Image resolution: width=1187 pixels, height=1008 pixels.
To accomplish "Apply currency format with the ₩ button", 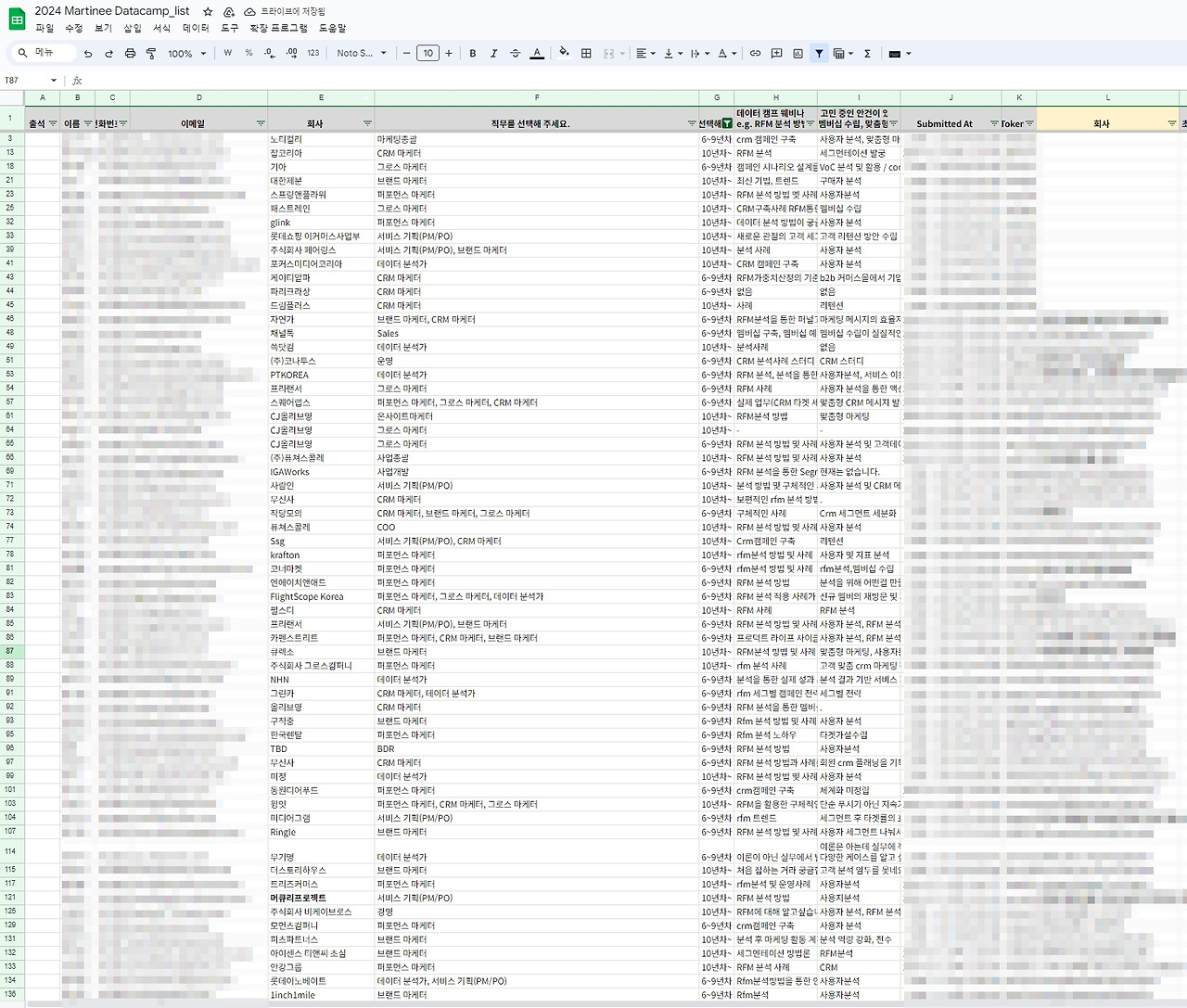I will (x=228, y=54).
